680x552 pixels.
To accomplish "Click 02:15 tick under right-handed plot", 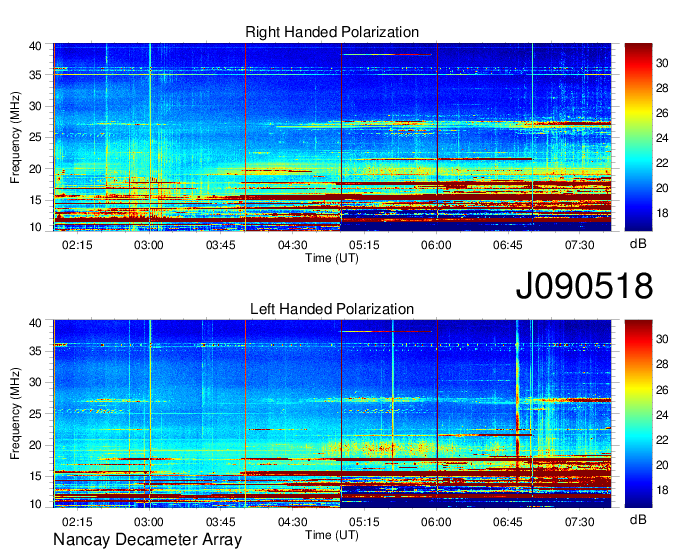I will coord(77,245).
